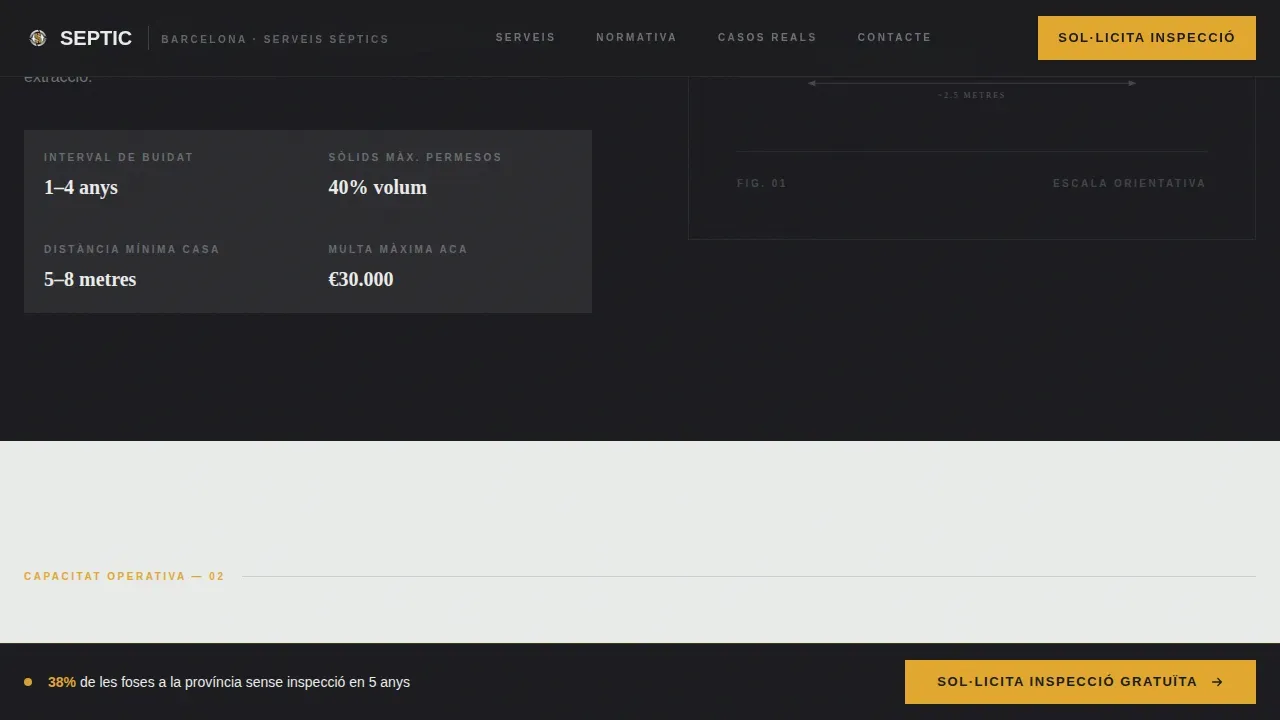Select the Interval de Buidat label
This screenshot has width=1280, height=720.
(x=119, y=157)
